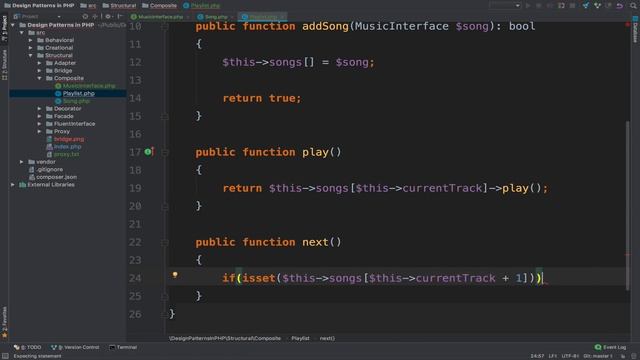Click the hide project panel icon
This screenshot has height=360, width=640.
click(x=120, y=16)
